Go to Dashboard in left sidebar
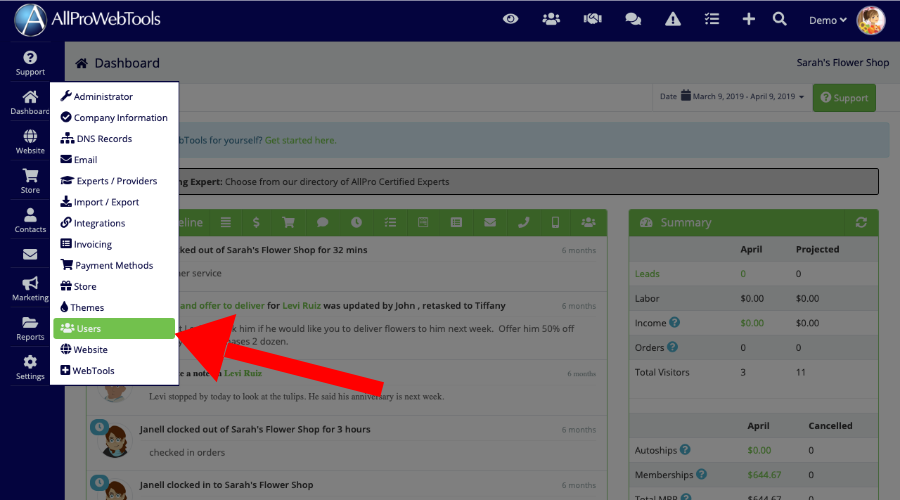This screenshot has width=900, height=500. 30,103
